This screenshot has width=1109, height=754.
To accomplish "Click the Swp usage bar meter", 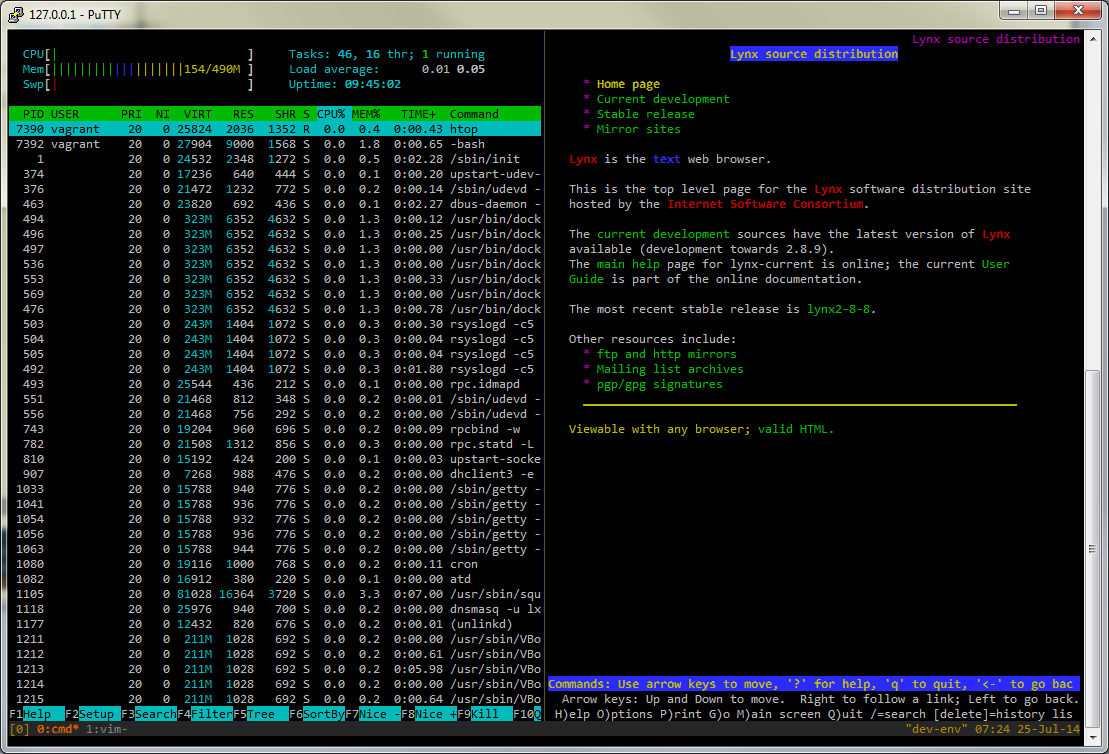I will (138, 84).
